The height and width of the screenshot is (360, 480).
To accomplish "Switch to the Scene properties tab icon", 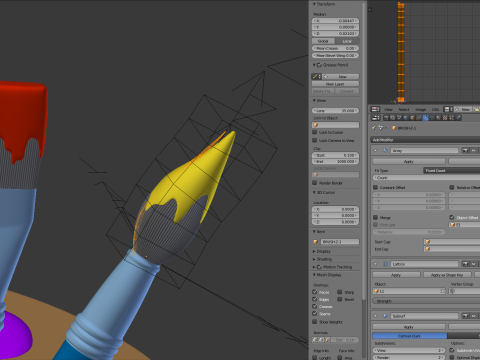I will click(399, 118).
